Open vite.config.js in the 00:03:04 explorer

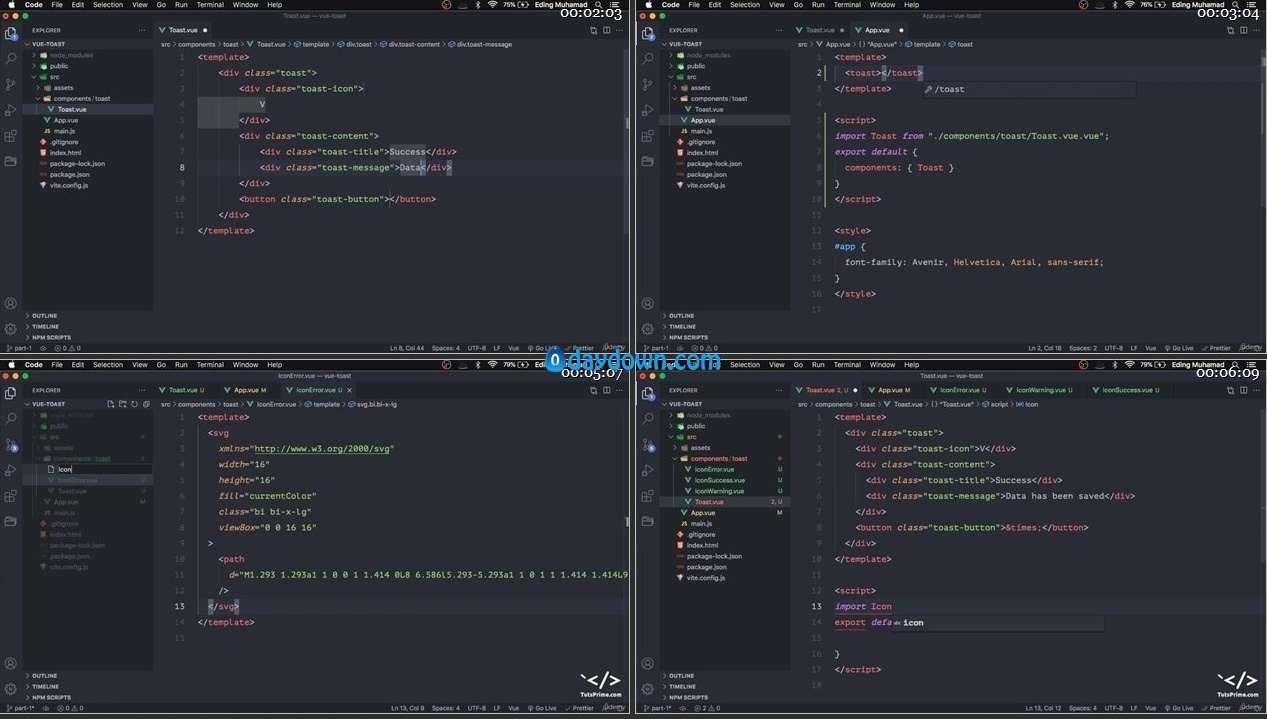pyautogui.click(x=707, y=185)
